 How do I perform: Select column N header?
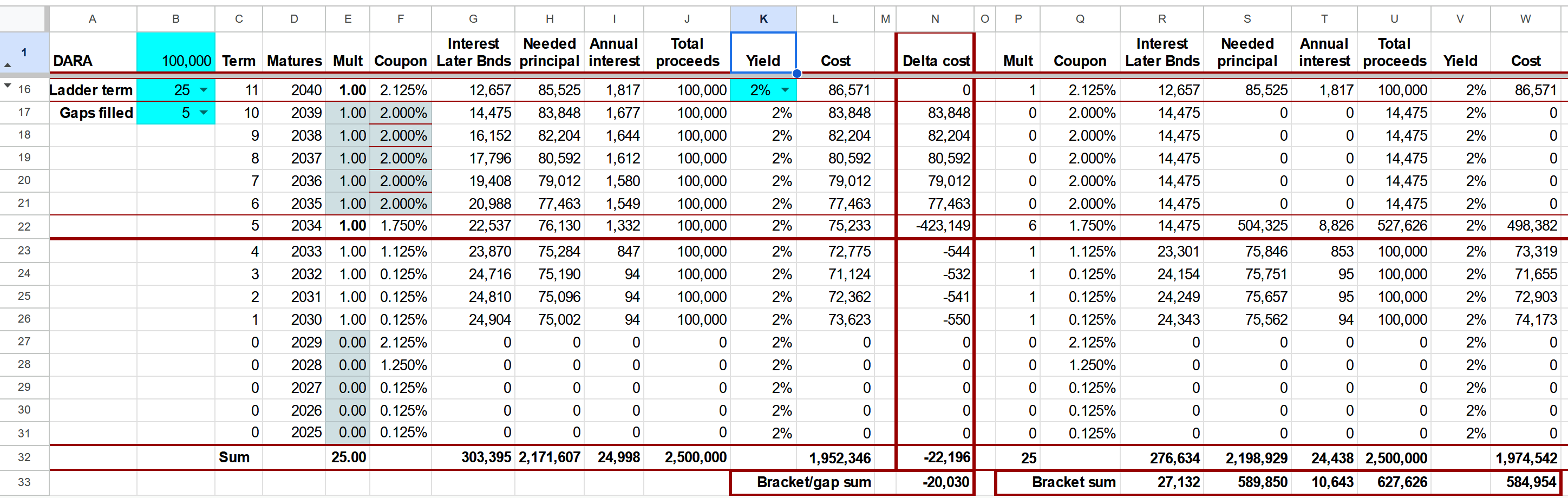point(935,19)
